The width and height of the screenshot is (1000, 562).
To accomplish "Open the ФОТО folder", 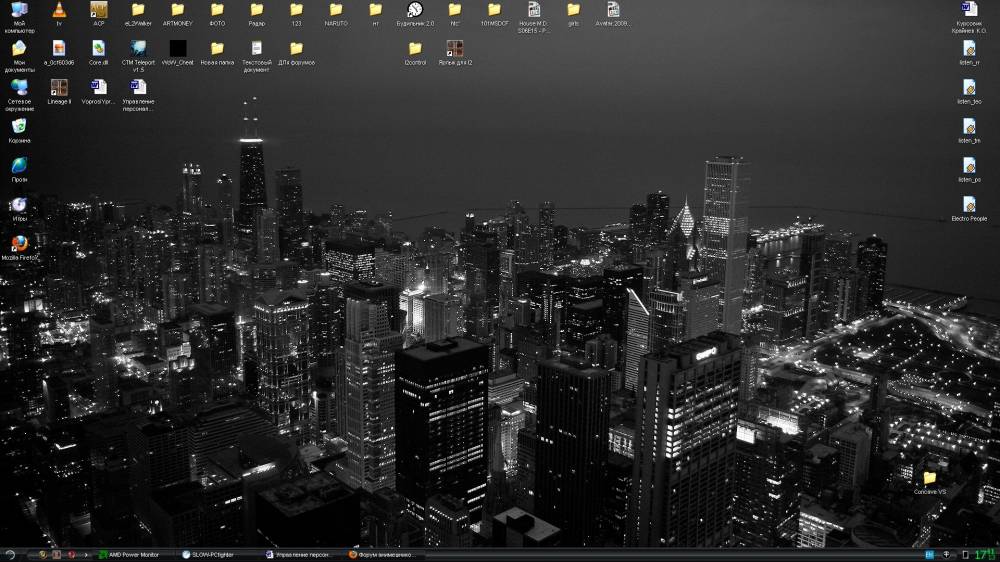I will [x=217, y=10].
